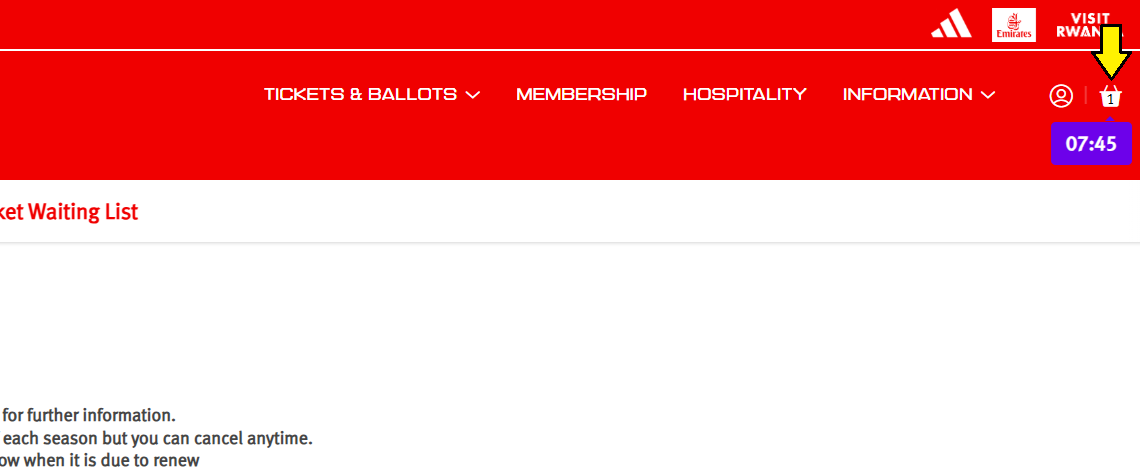Click the purple 07:45 countdown timer
The height and width of the screenshot is (475, 1140).
pyautogui.click(x=1091, y=144)
